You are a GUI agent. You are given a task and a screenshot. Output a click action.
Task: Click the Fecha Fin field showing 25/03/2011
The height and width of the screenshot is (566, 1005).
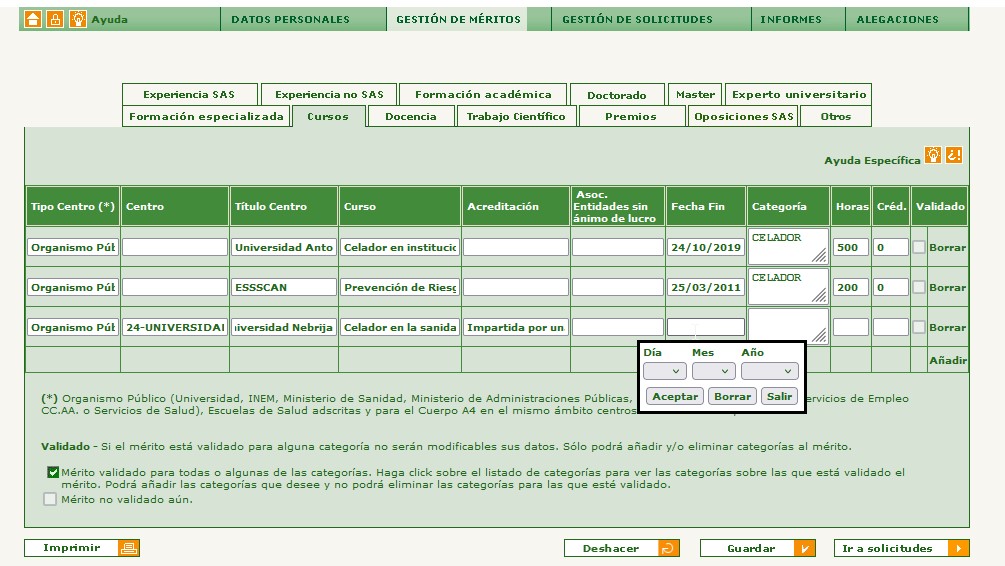coord(706,287)
